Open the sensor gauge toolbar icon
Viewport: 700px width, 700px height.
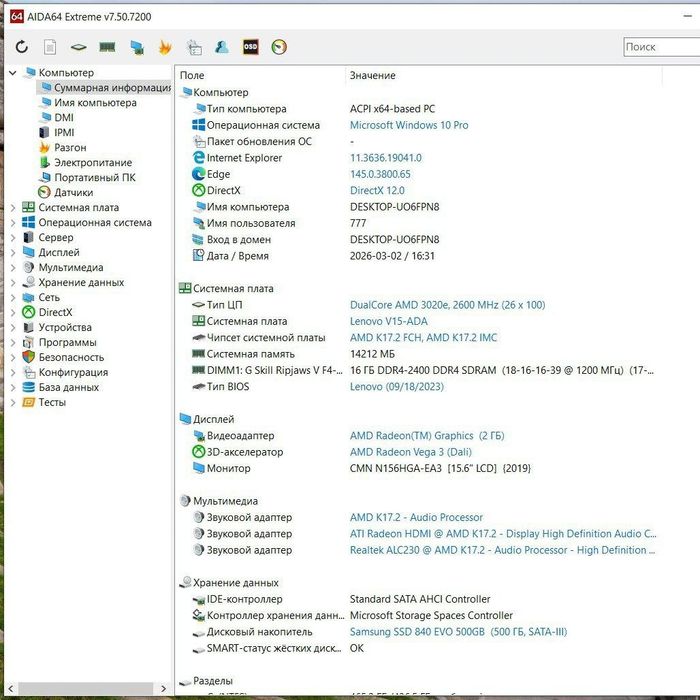pyautogui.click(x=279, y=47)
